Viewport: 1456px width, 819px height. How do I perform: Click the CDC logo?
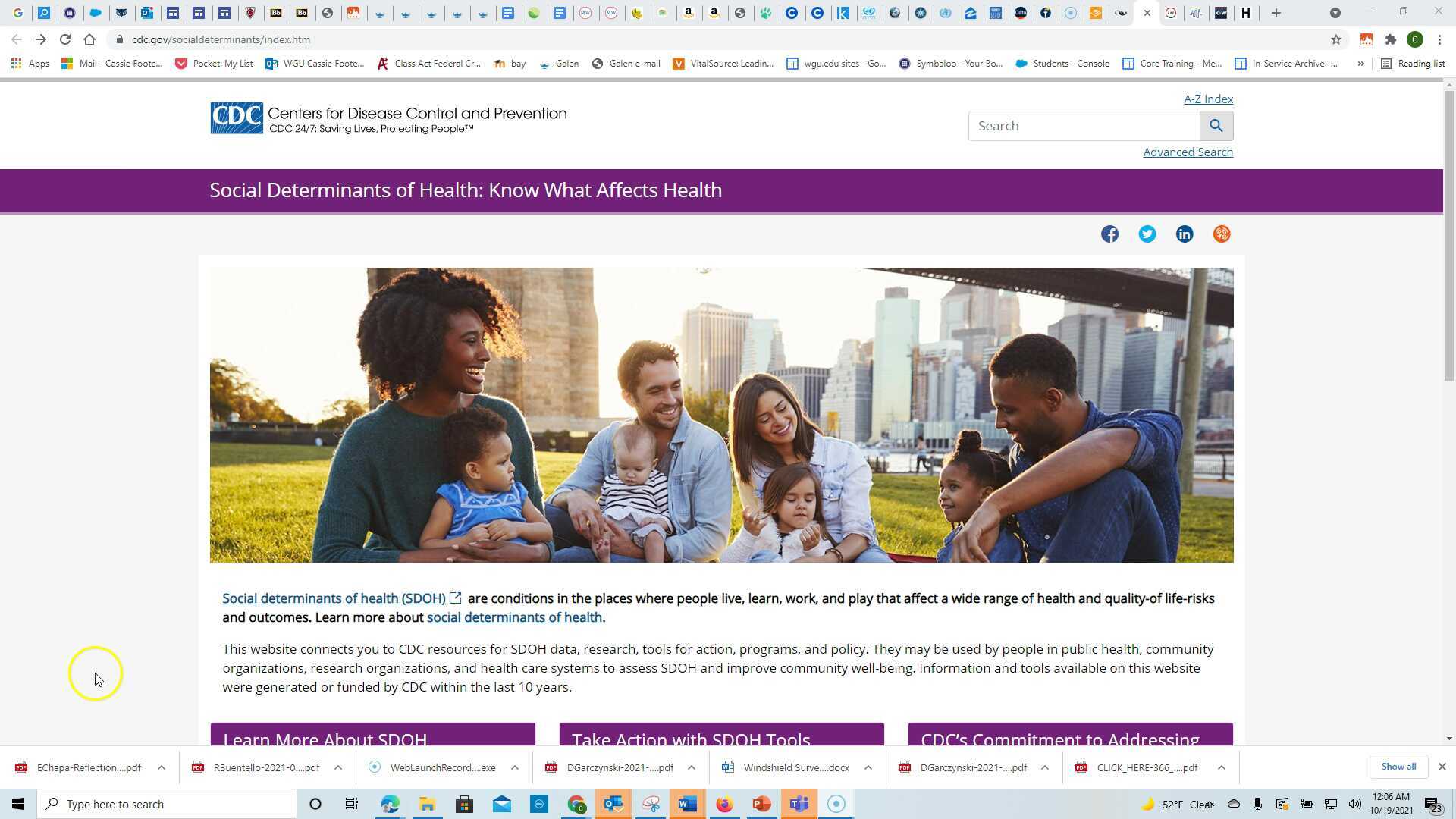pos(236,118)
